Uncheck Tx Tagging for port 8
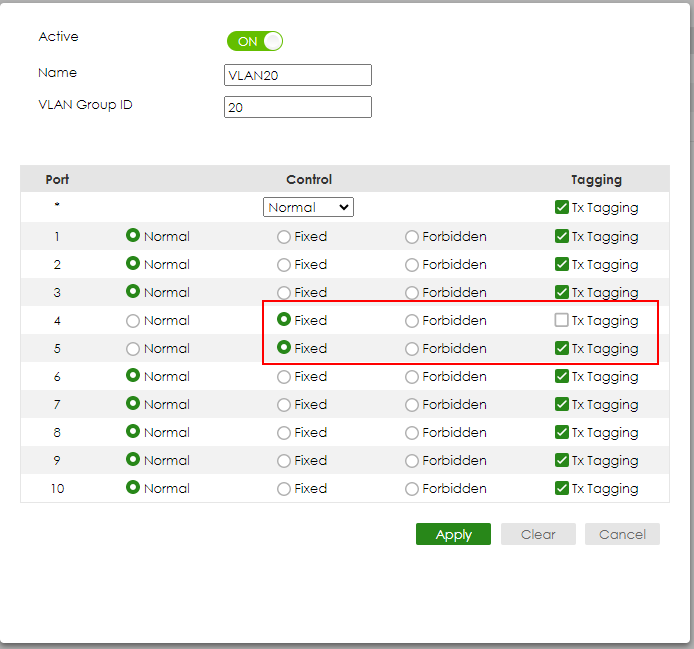This screenshot has height=649, width=694. pyautogui.click(x=562, y=433)
